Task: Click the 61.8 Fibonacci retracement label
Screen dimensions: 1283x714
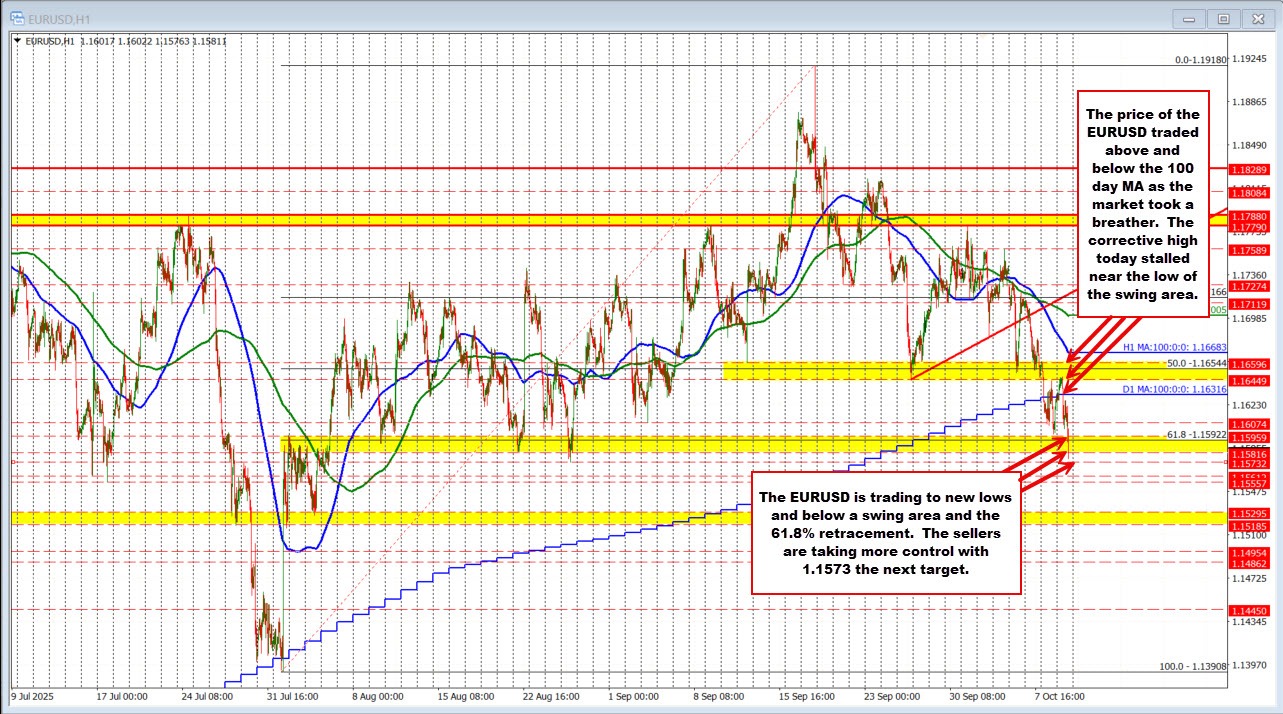Action: (x=1197, y=435)
